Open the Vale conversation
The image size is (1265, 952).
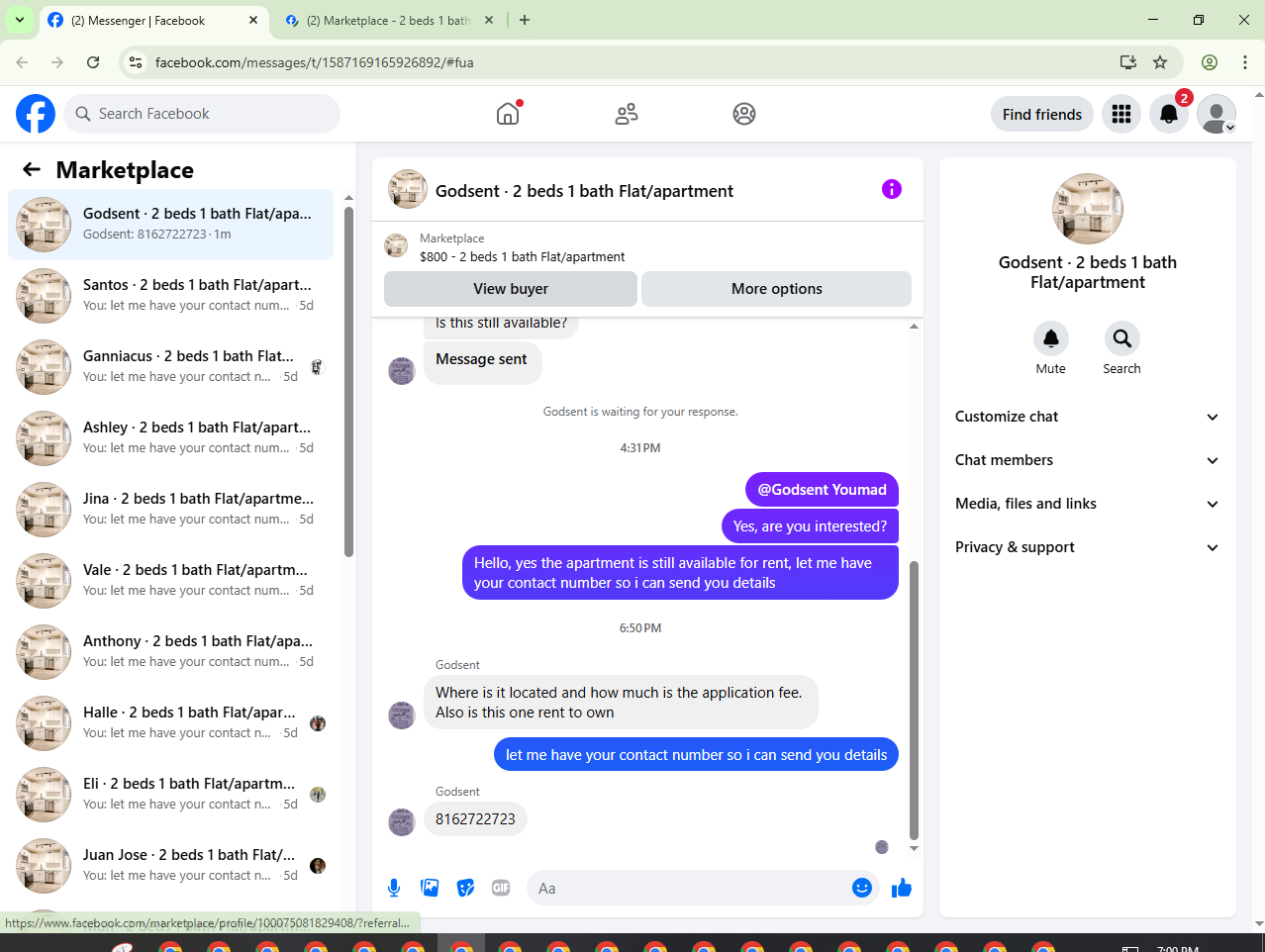(x=170, y=581)
